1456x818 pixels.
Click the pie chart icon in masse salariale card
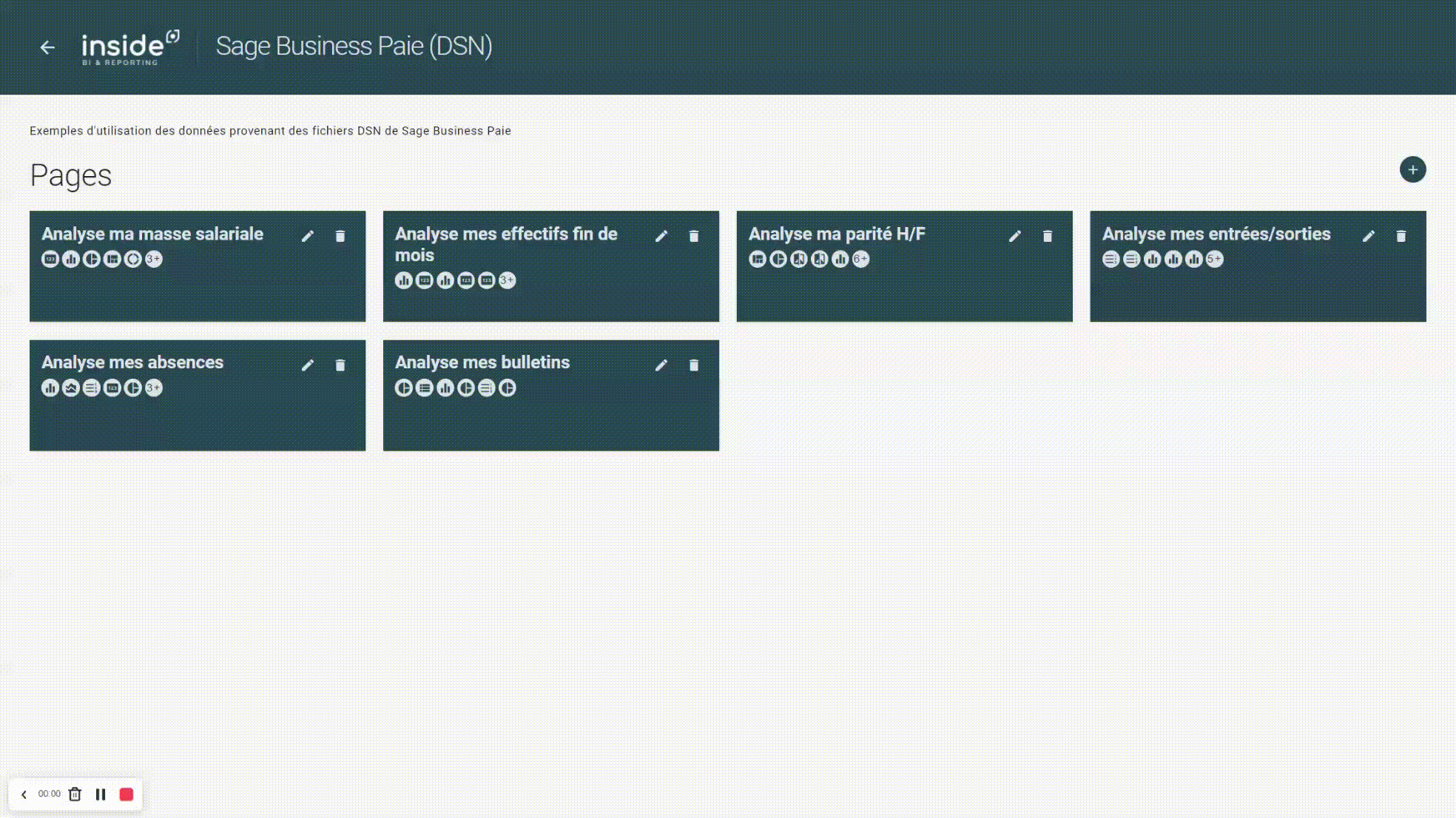(x=92, y=259)
